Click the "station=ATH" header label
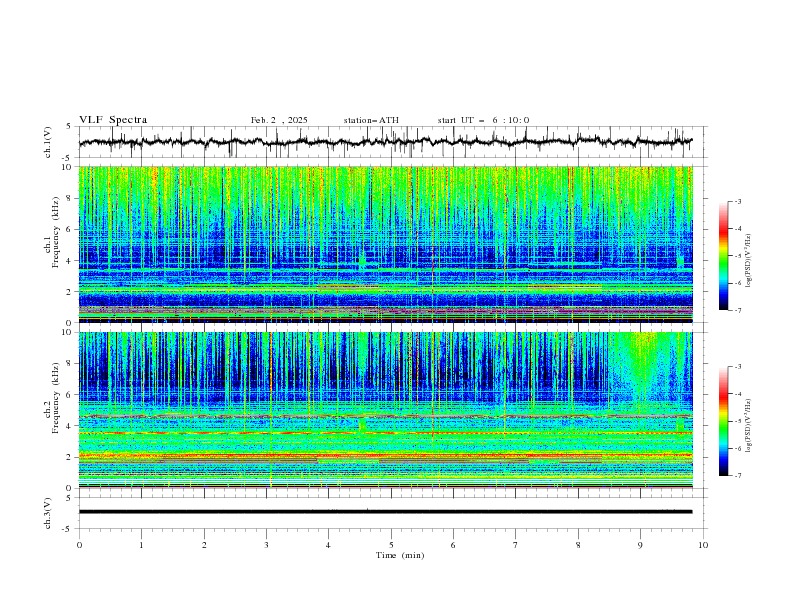This screenshot has height=612, width=792. (x=371, y=120)
